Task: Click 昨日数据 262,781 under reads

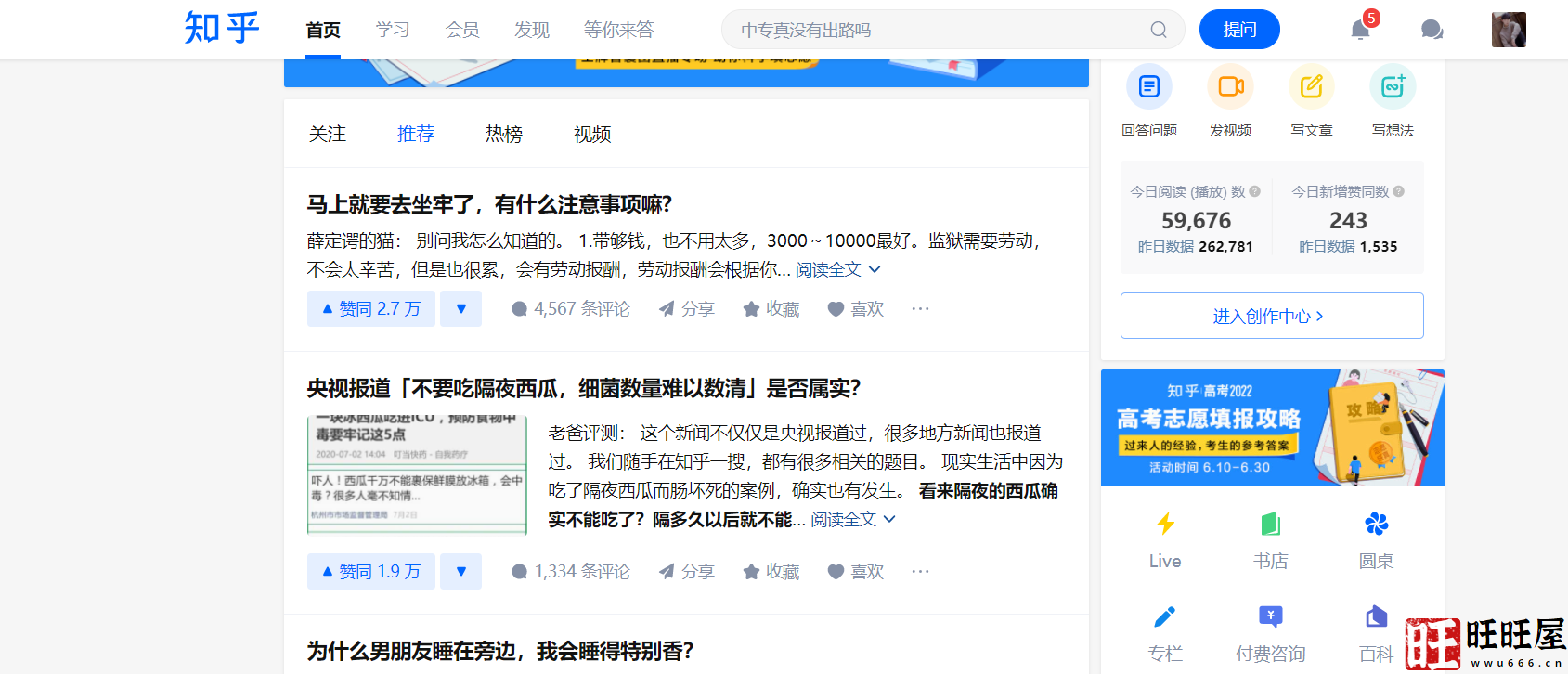Action: tap(1196, 246)
